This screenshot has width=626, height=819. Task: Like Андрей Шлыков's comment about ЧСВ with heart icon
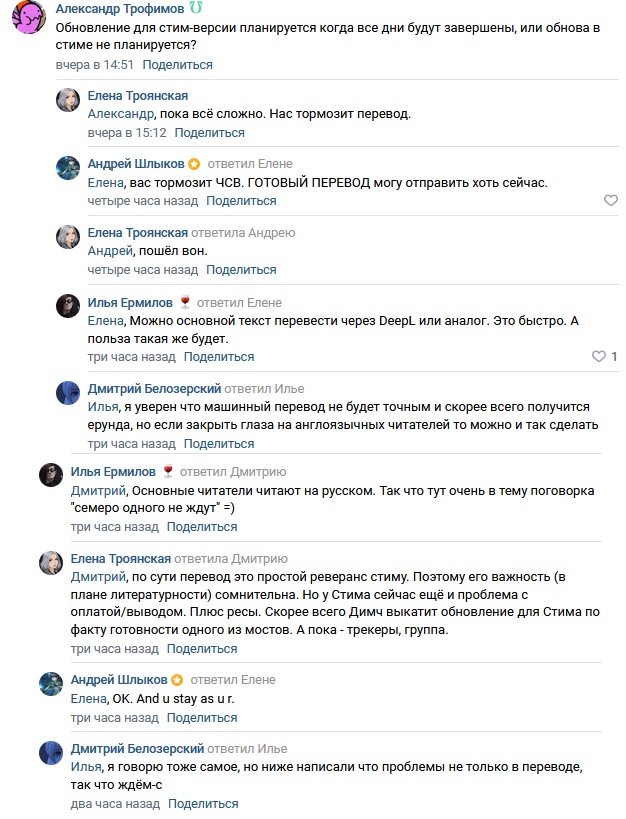click(x=610, y=200)
